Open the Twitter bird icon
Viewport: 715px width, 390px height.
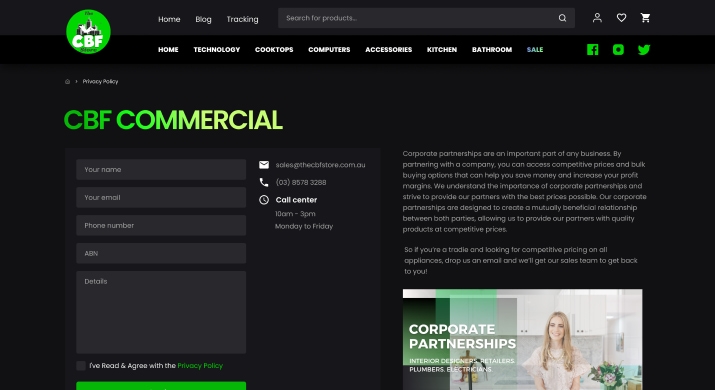click(x=644, y=49)
